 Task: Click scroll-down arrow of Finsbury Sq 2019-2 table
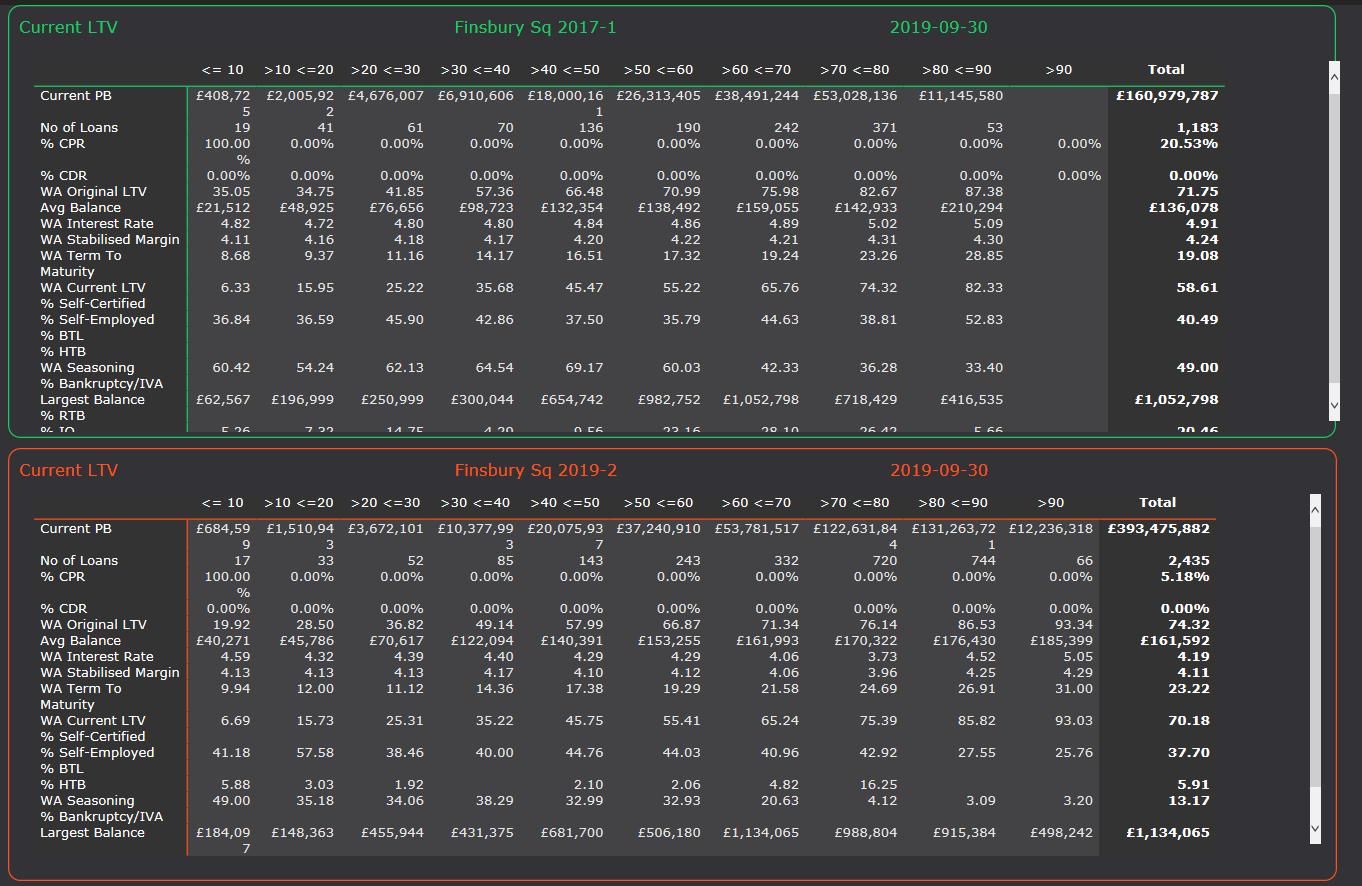point(1315,828)
